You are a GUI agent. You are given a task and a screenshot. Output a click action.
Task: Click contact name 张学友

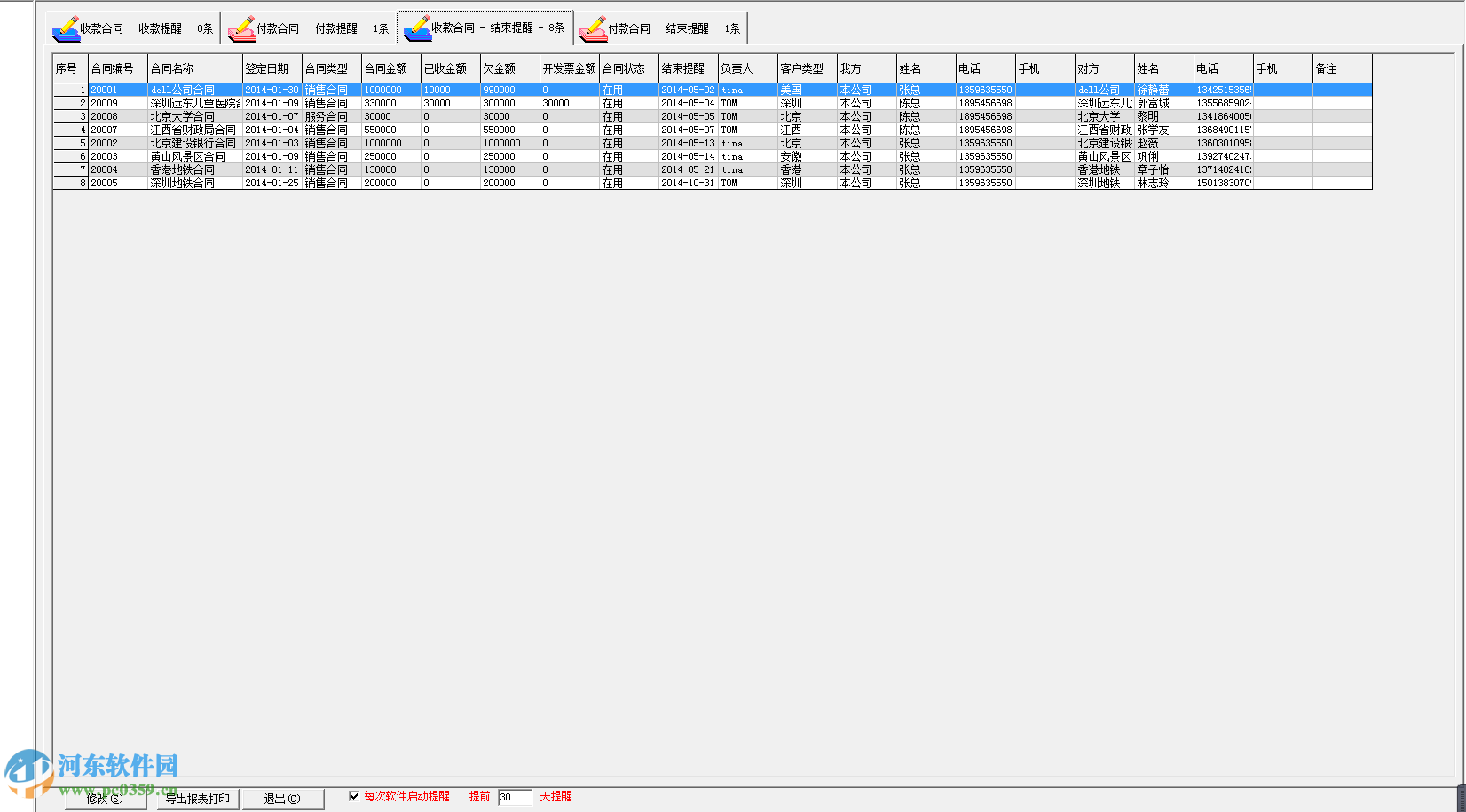click(x=1164, y=130)
